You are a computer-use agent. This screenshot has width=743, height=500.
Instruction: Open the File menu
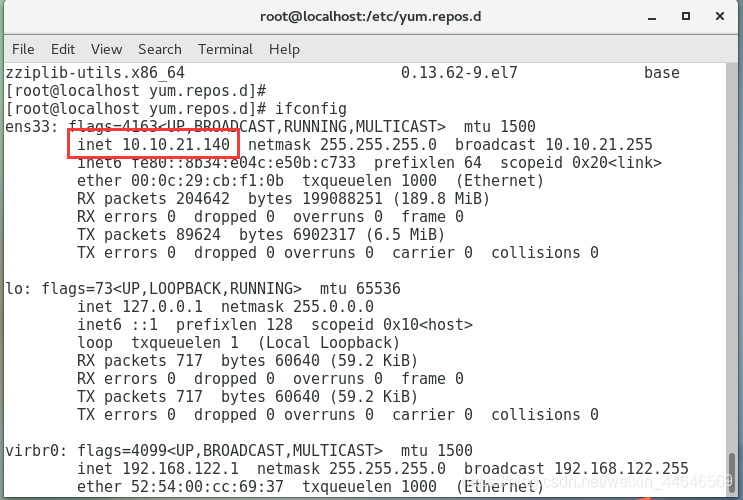pyautogui.click(x=23, y=49)
